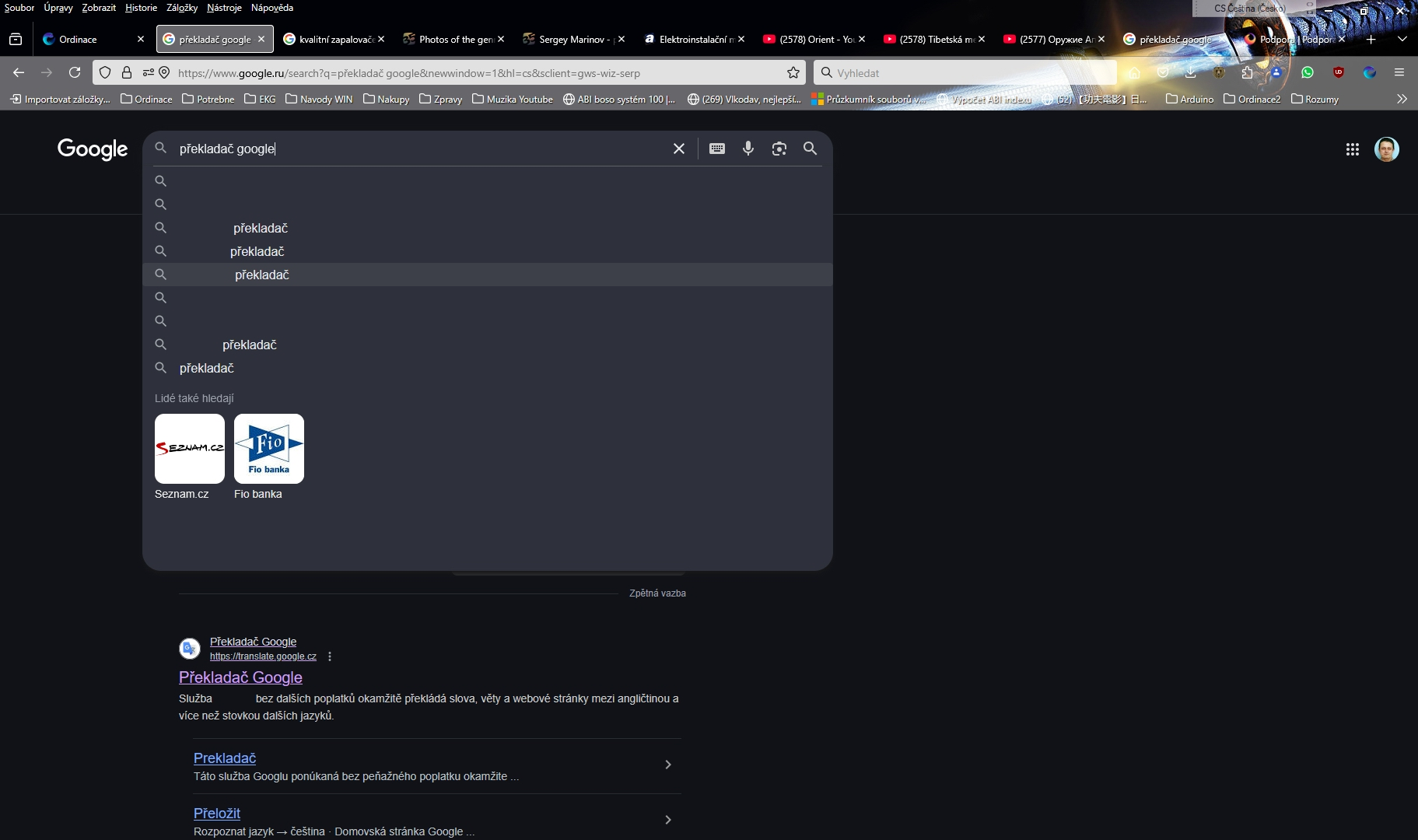Open the Nástroje menu
This screenshot has height=840, width=1418.
pos(224,8)
